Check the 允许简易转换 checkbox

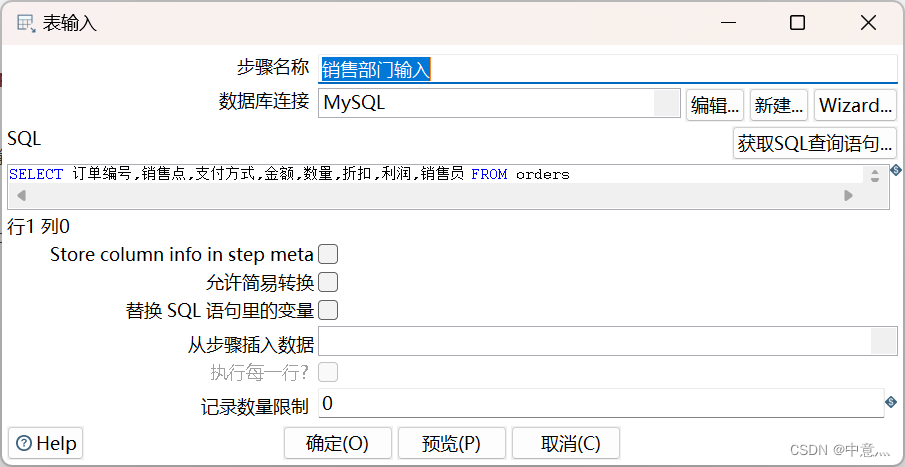[x=328, y=282]
